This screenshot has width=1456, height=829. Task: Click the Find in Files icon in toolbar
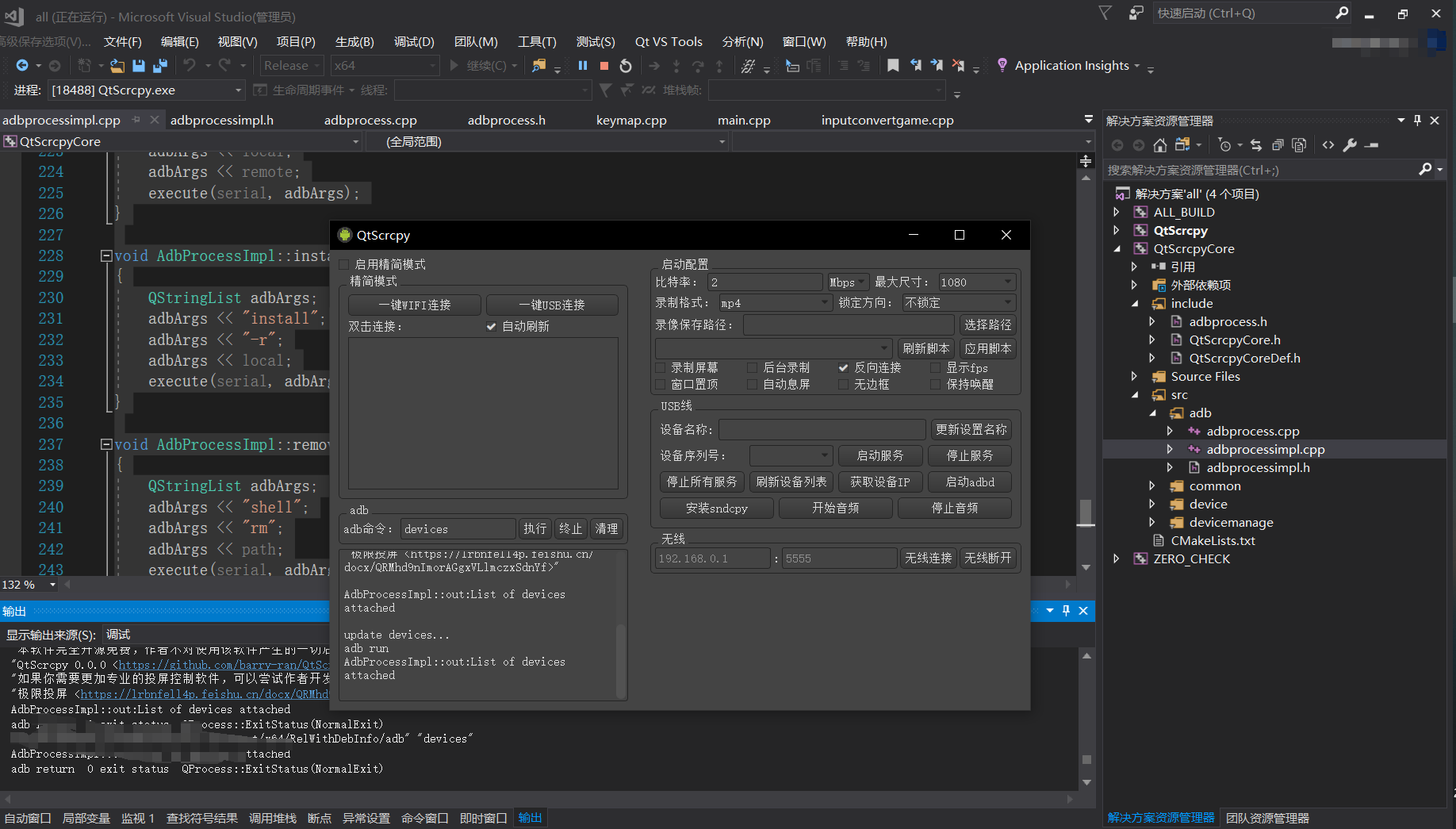pos(539,66)
